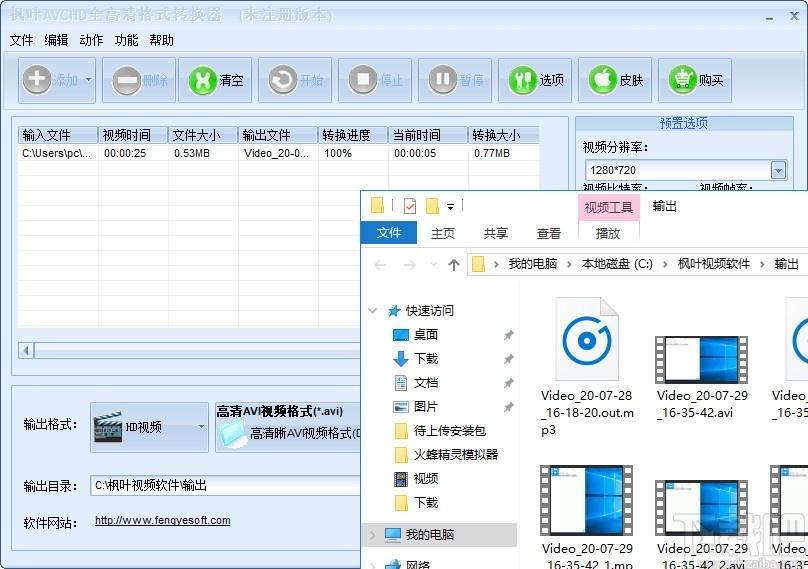
Task: Select the 高清AVI视频格式 format entry
Action: pos(288,427)
